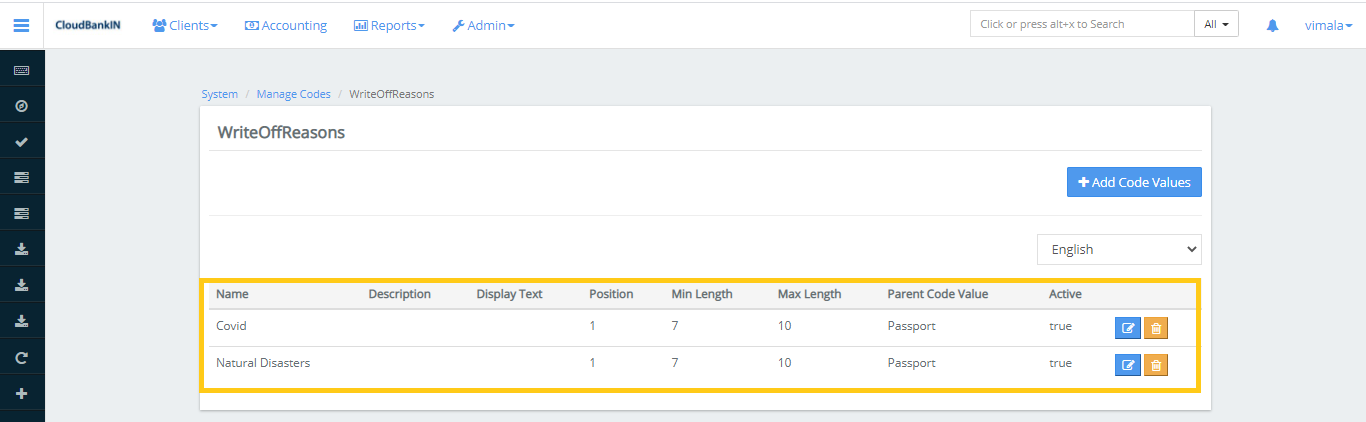Open the compass navigation icon in sidebar
Screen dimensions: 1366x422
(x=21, y=106)
